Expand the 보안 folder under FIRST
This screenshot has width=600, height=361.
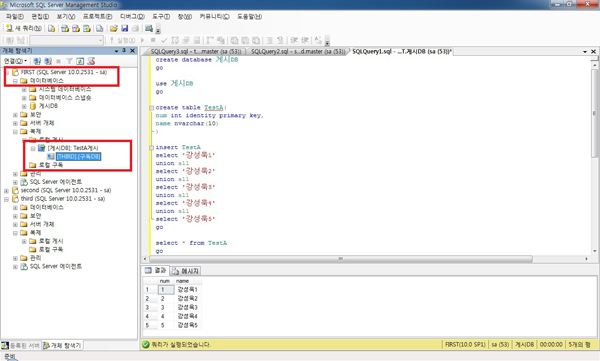point(15,115)
